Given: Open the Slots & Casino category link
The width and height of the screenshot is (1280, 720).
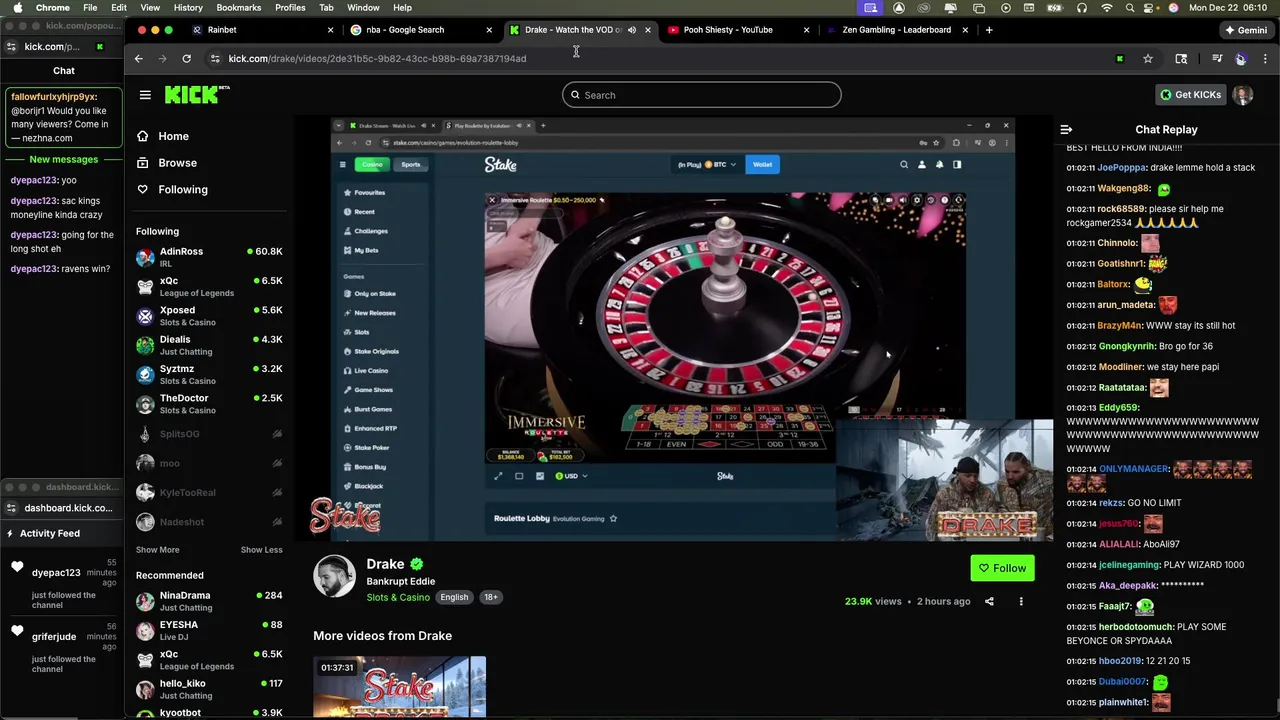Looking at the screenshot, I should click(398, 597).
